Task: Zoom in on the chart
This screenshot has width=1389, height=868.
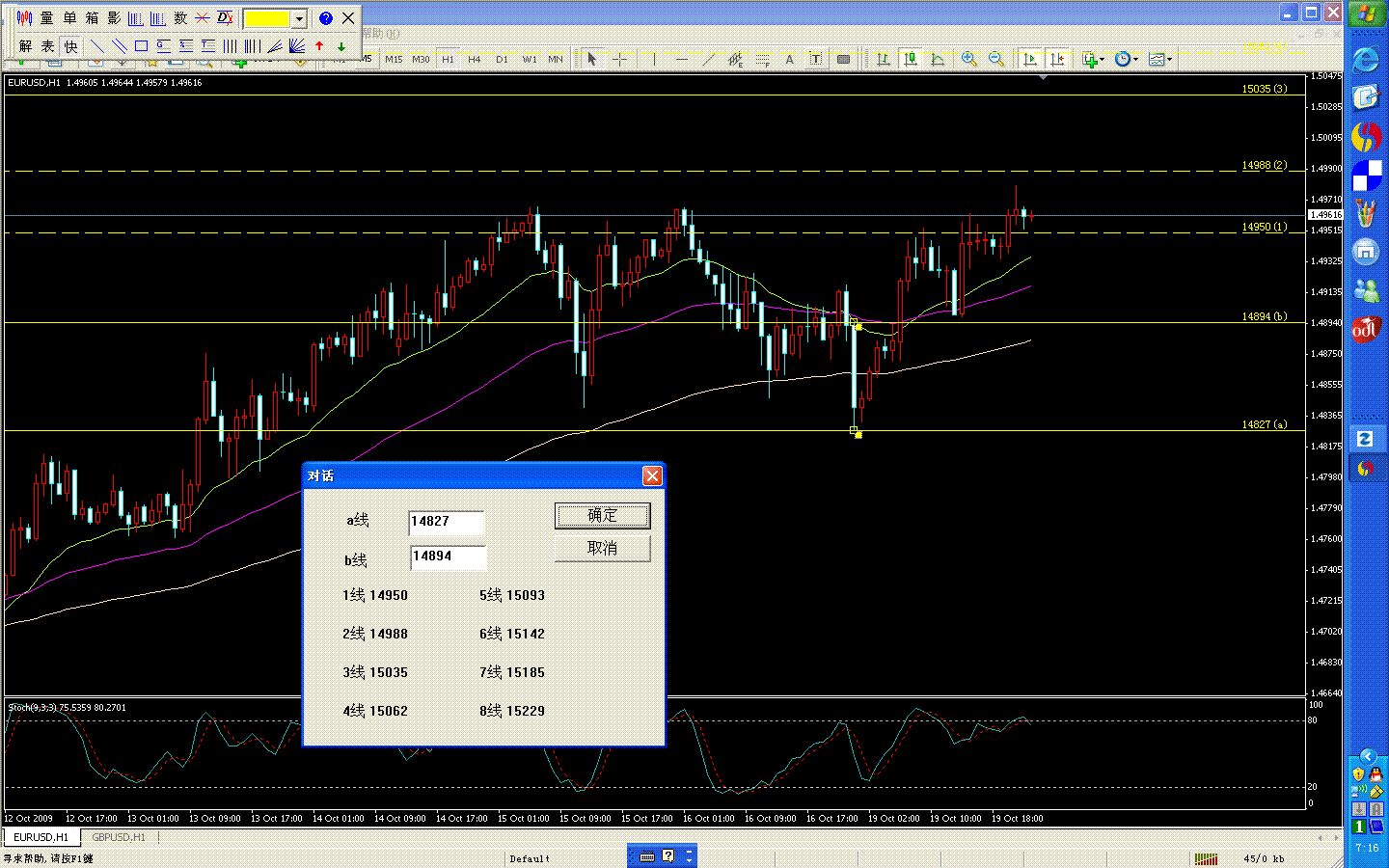Action: click(x=969, y=59)
